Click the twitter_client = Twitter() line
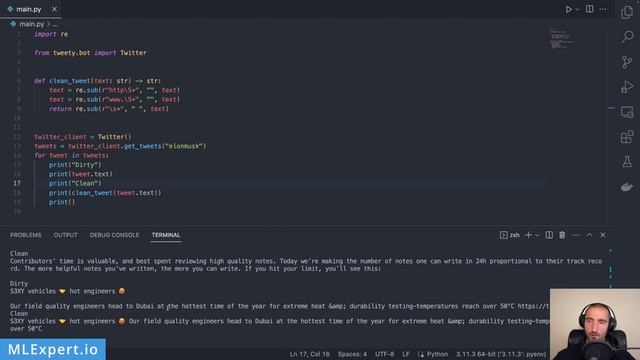 pyautogui.click(x=83, y=137)
